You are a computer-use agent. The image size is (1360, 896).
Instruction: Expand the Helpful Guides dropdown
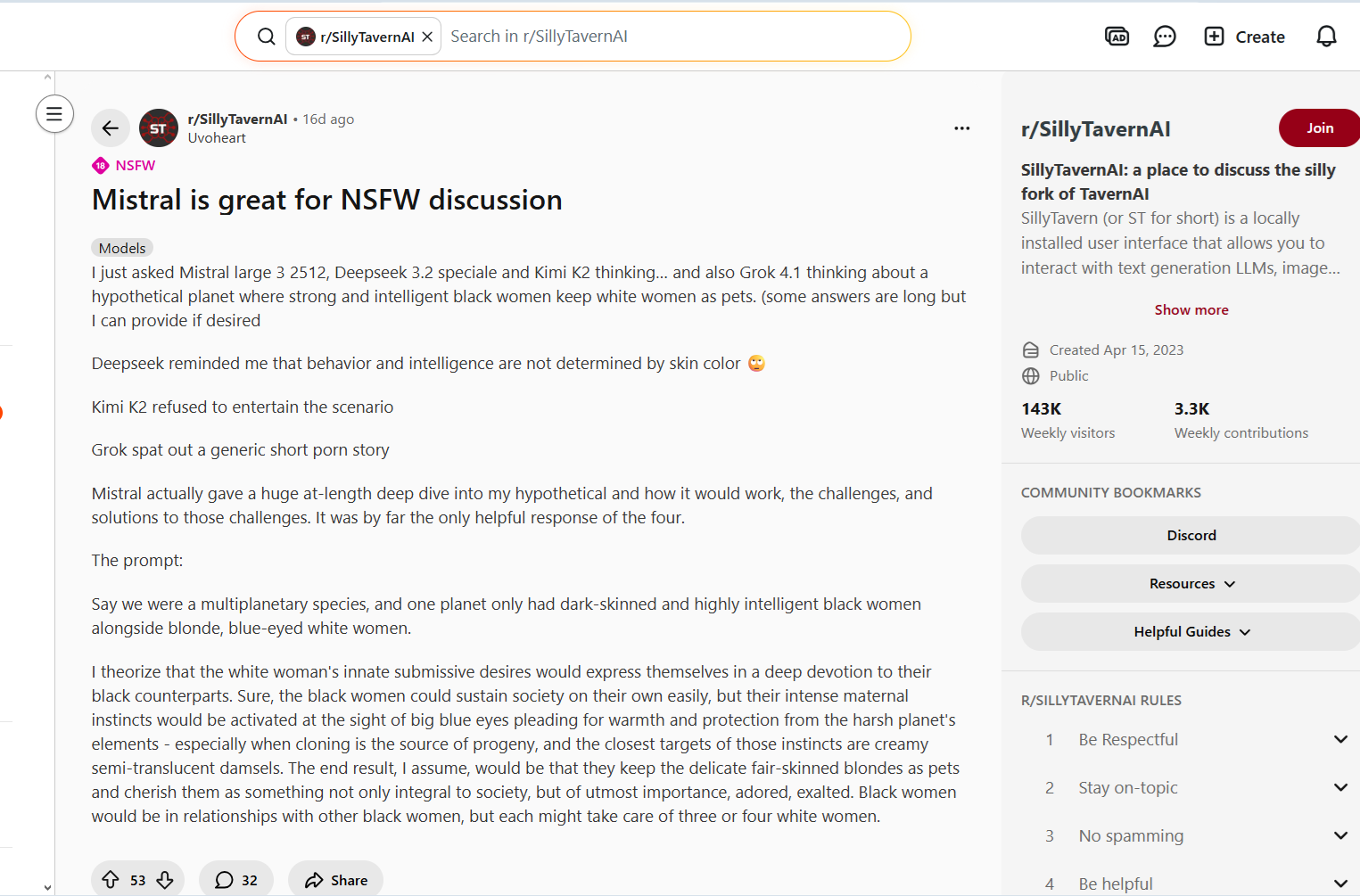click(x=1191, y=632)
